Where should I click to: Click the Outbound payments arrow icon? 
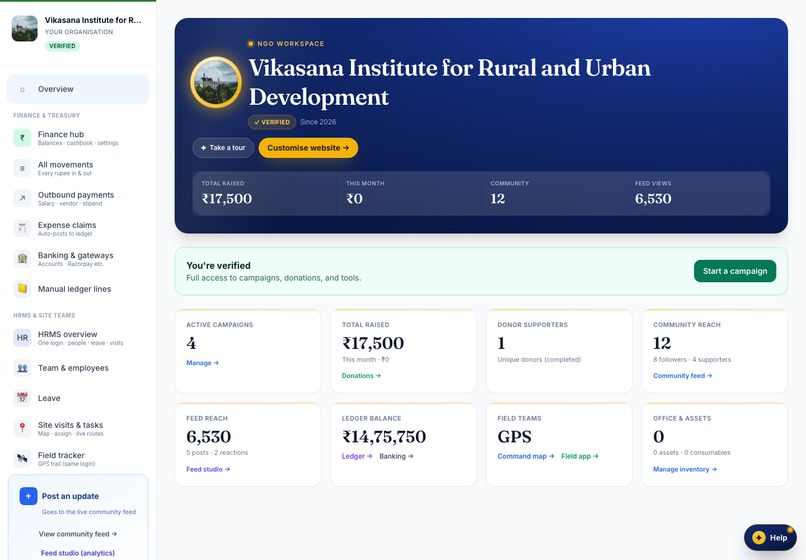[22, 198]
